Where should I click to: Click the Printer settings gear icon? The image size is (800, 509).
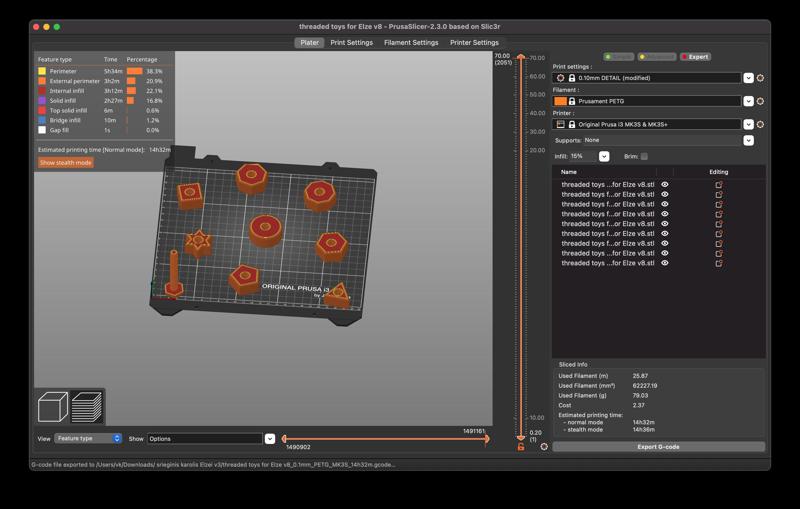tap(760, 124)
